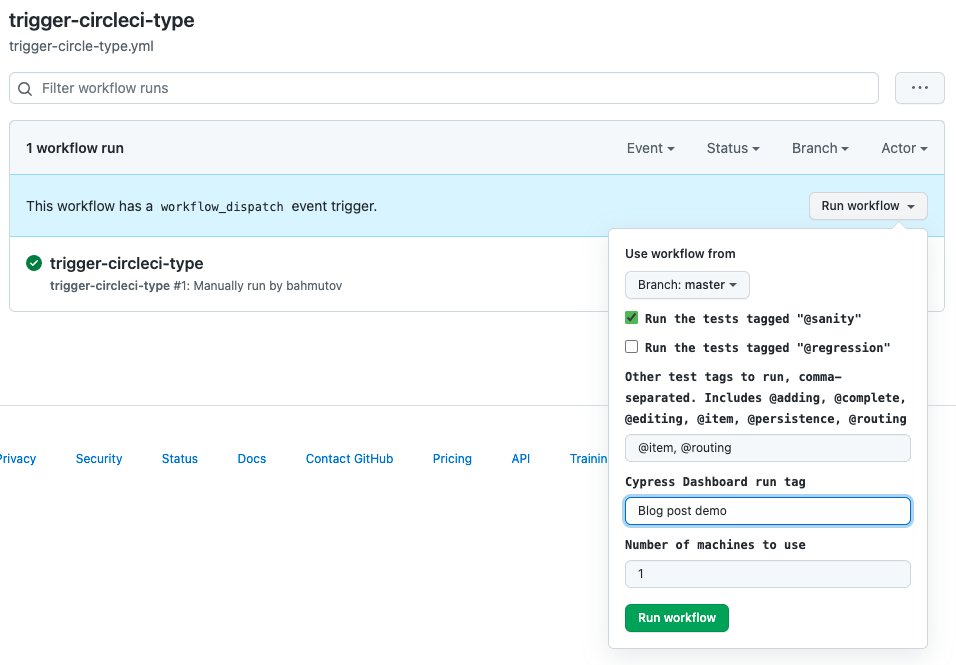
Task: Visit the bahmutov user link
Action: (x=316, y=285)
